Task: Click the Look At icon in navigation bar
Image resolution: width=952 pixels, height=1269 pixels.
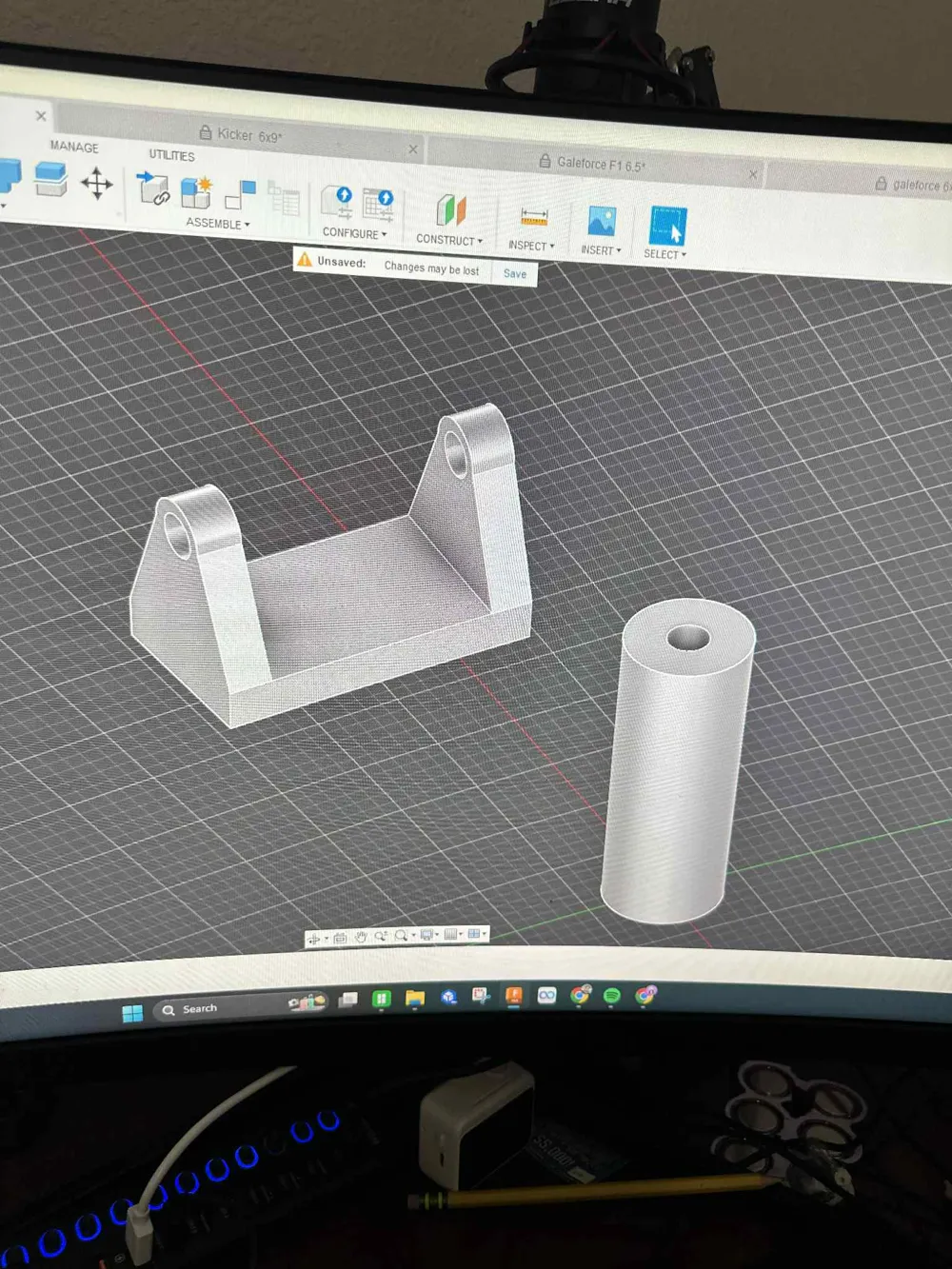Action: (340, 938)
